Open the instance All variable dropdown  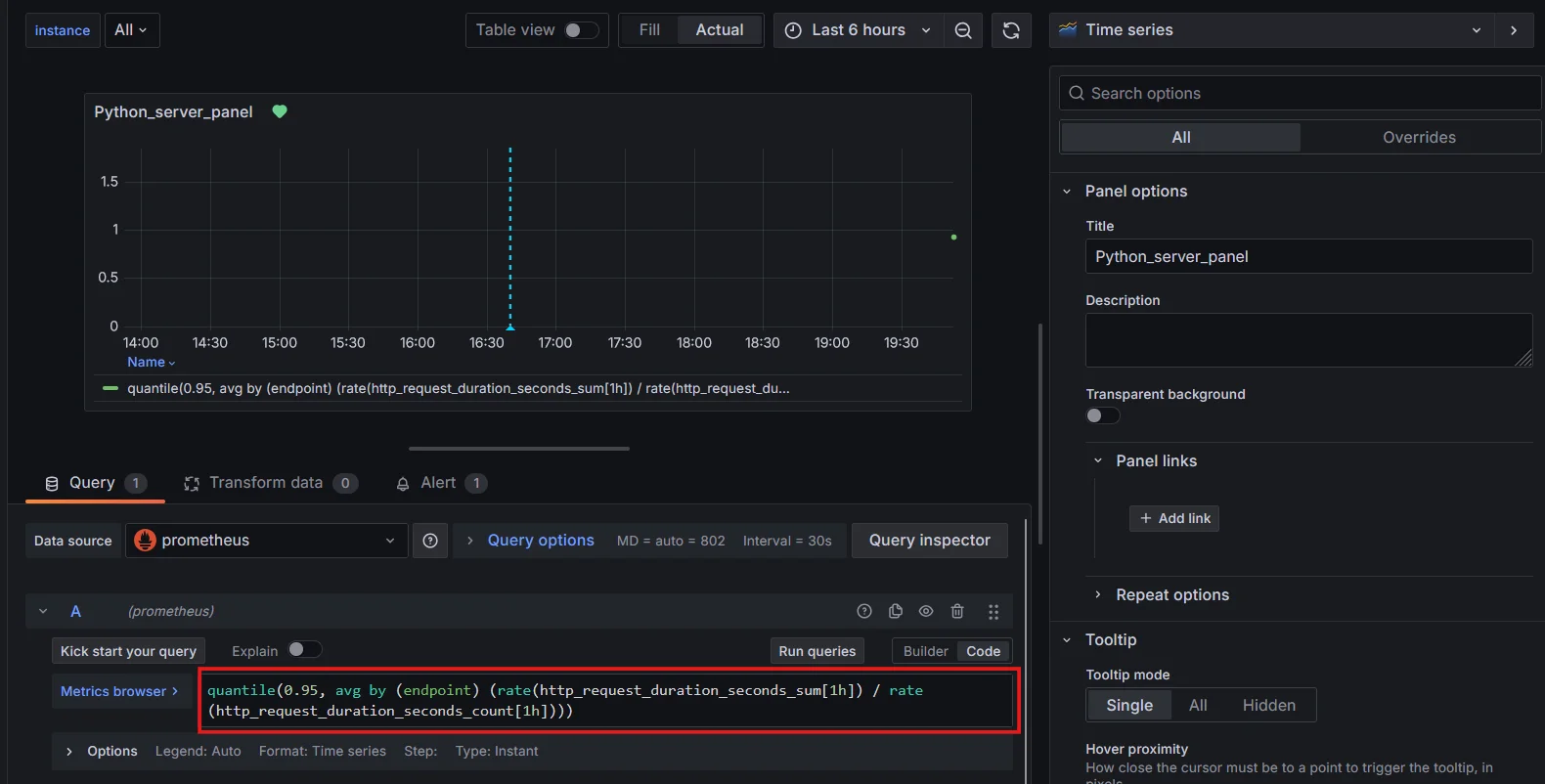coord(131,30)
